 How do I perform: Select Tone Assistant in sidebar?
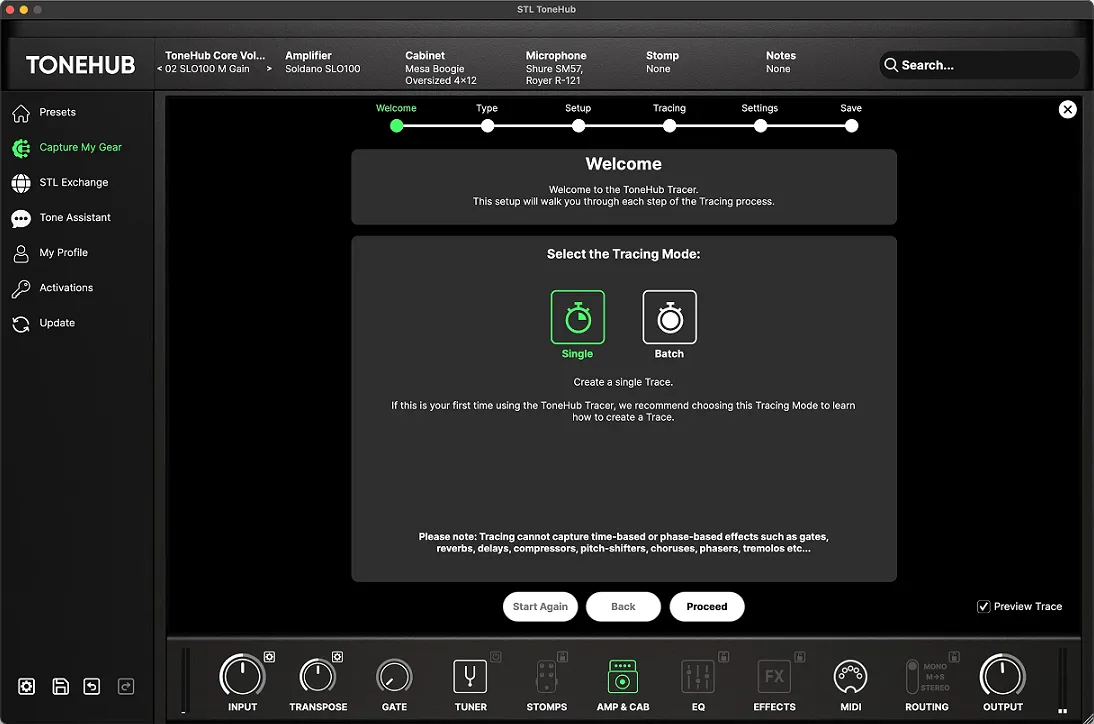(x=75, y=218)
